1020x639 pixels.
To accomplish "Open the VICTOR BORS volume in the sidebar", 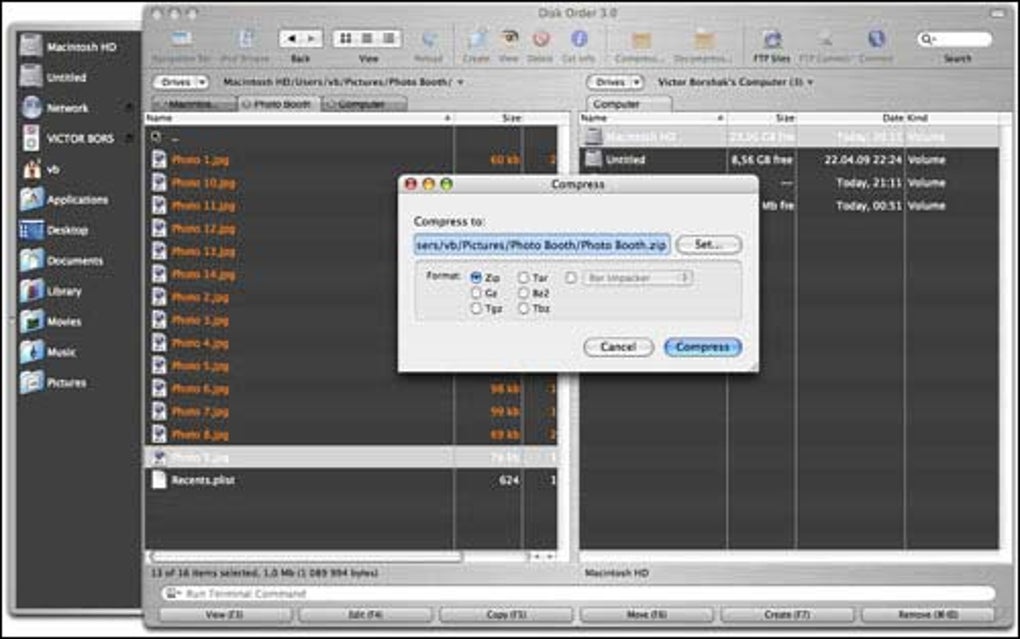I will (67, 138).
